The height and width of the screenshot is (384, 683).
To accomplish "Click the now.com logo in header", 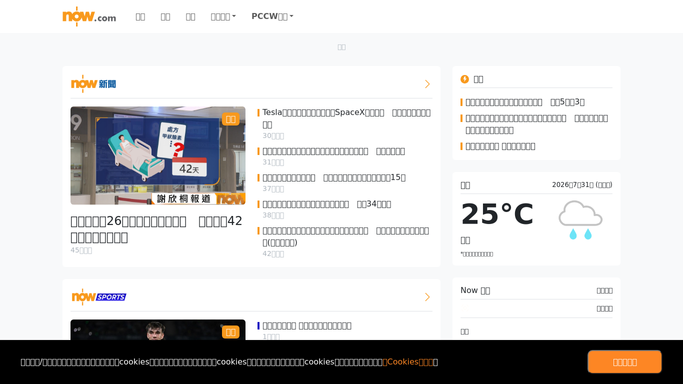I will (x=89, y=17).
